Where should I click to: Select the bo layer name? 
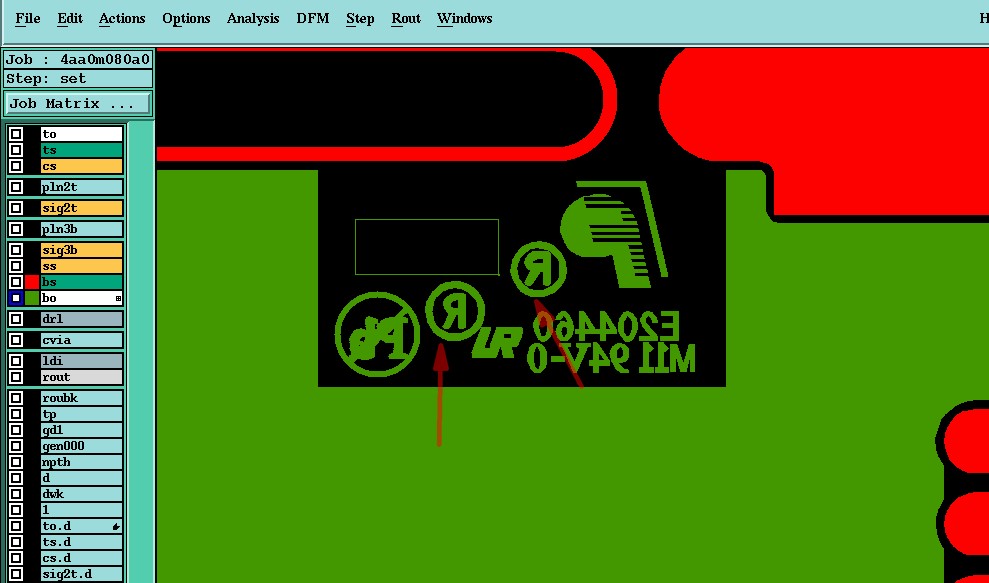point(81,298)
